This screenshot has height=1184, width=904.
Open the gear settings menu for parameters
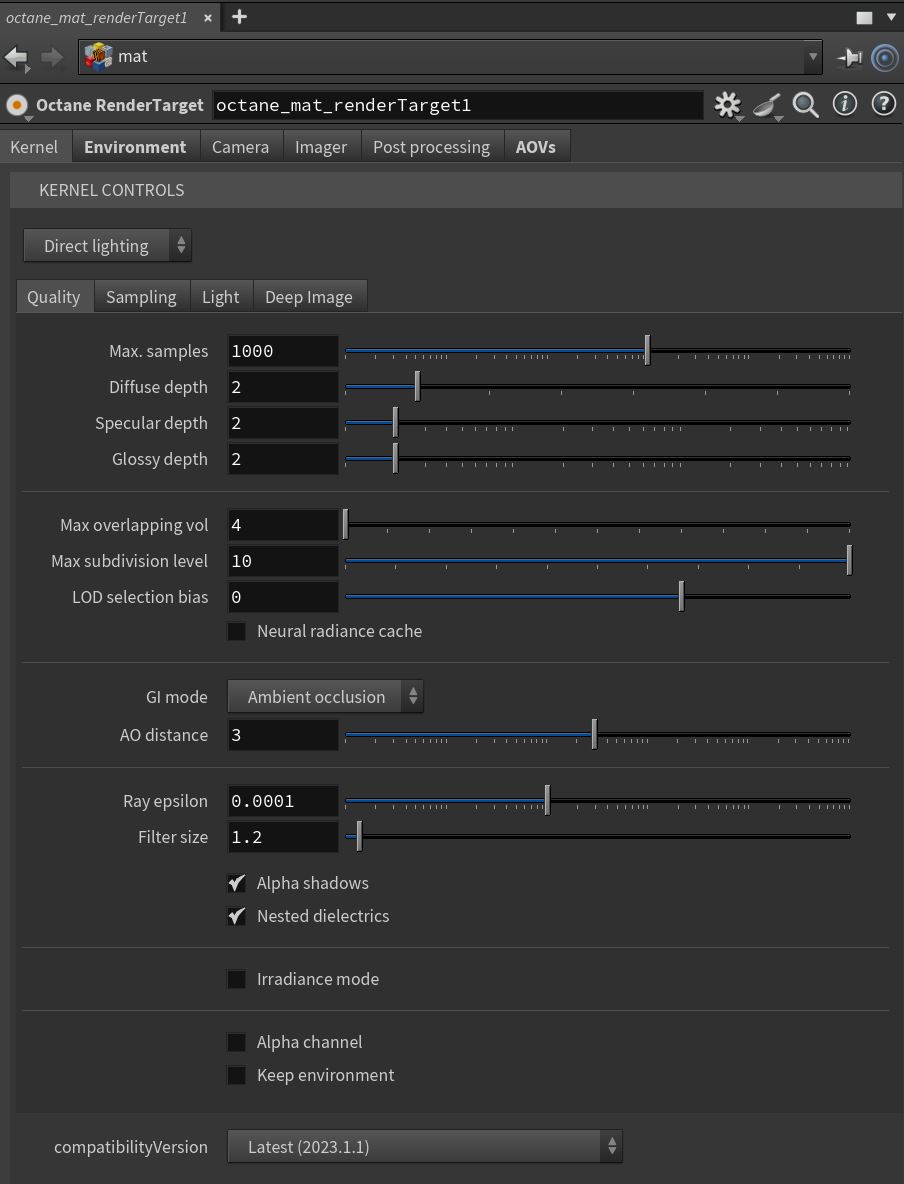pos(727,104)
